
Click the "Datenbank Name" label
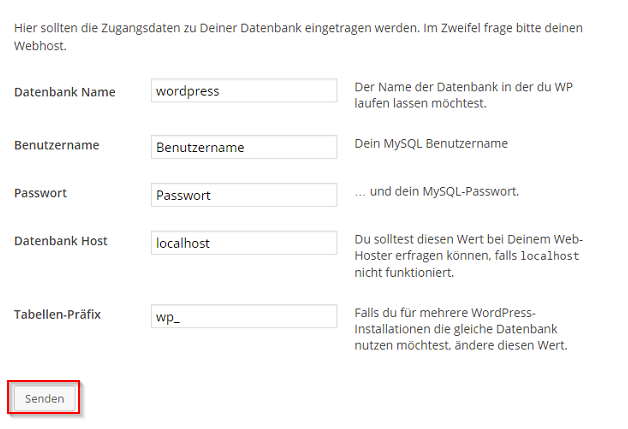coord(65,92)
